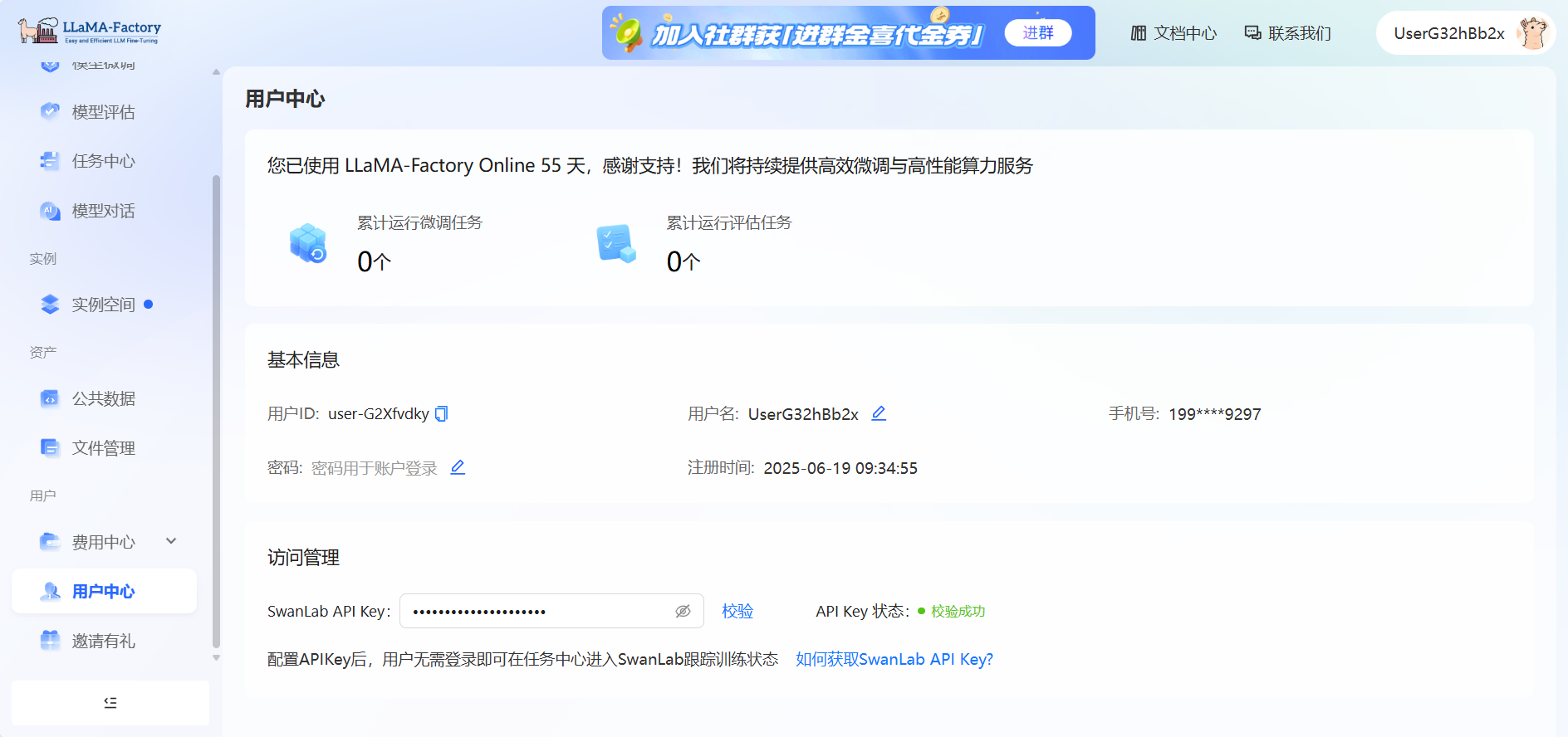Edit the username with pencil icon
1568x737 pixels.
coord(879,413)
